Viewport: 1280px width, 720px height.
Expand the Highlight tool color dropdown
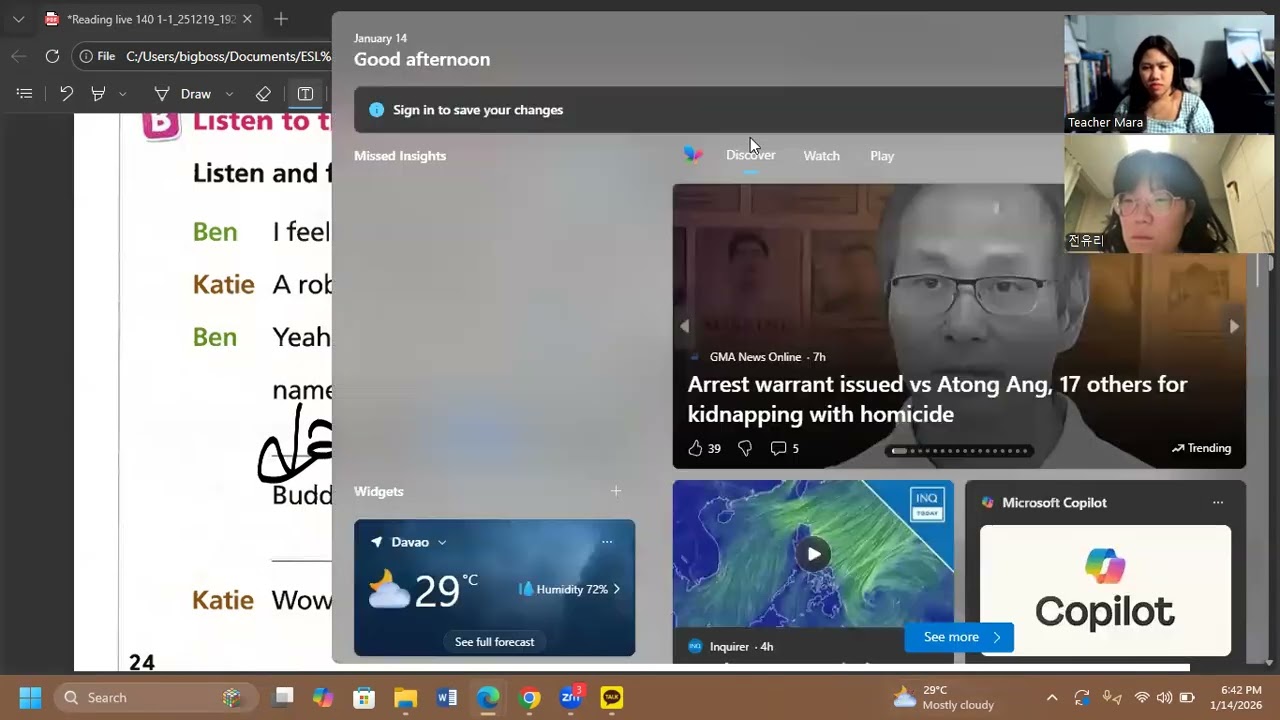click(x=122, y=94)
